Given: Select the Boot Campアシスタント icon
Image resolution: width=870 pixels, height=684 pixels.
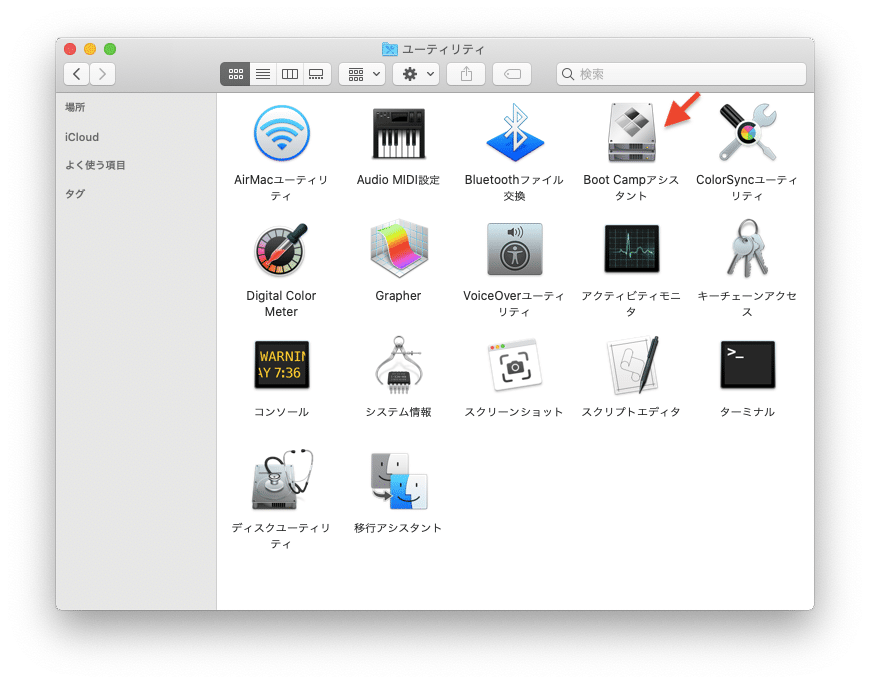Looking at the screenshot, I should [x=631, y=133].
